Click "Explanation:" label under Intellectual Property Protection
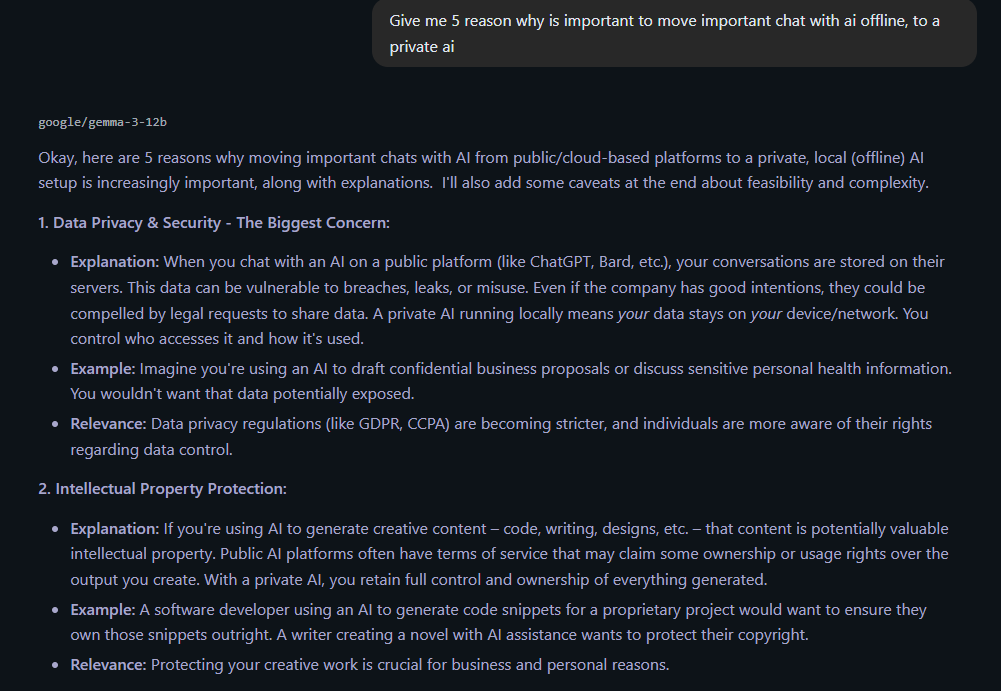1001x691 pixels. click(x=114, y=529)
